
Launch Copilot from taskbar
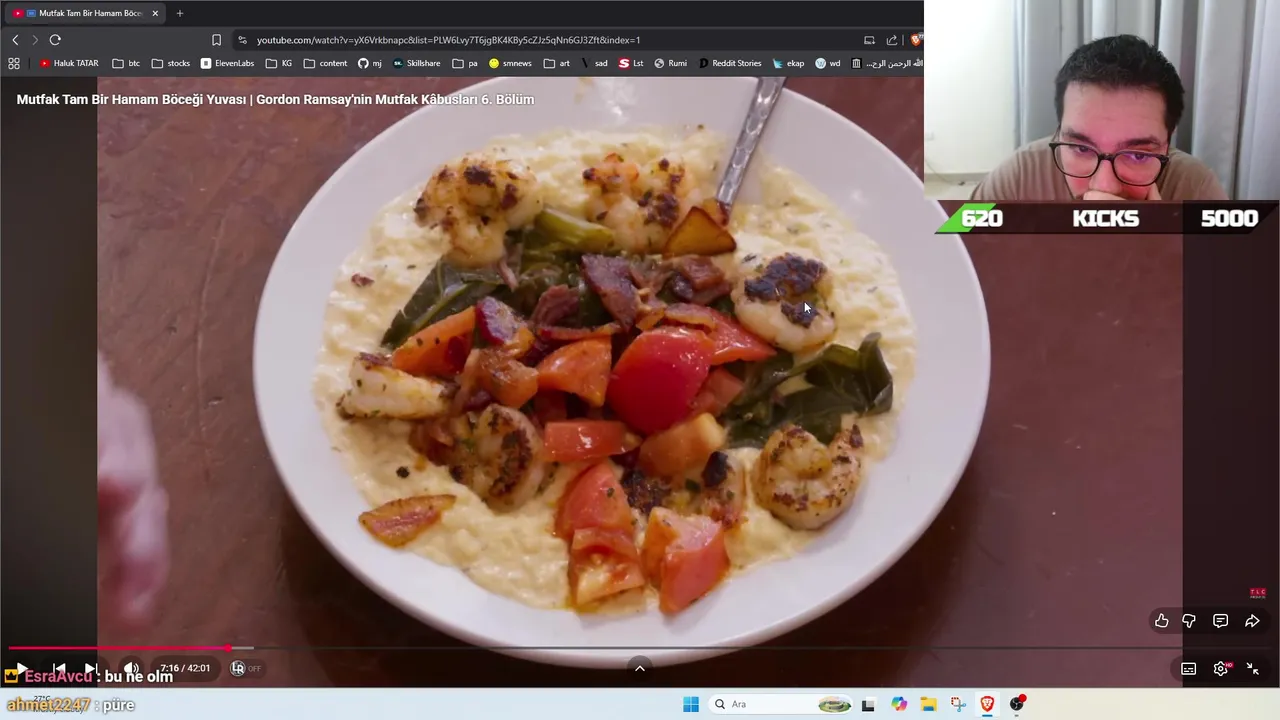click(899, 704)
